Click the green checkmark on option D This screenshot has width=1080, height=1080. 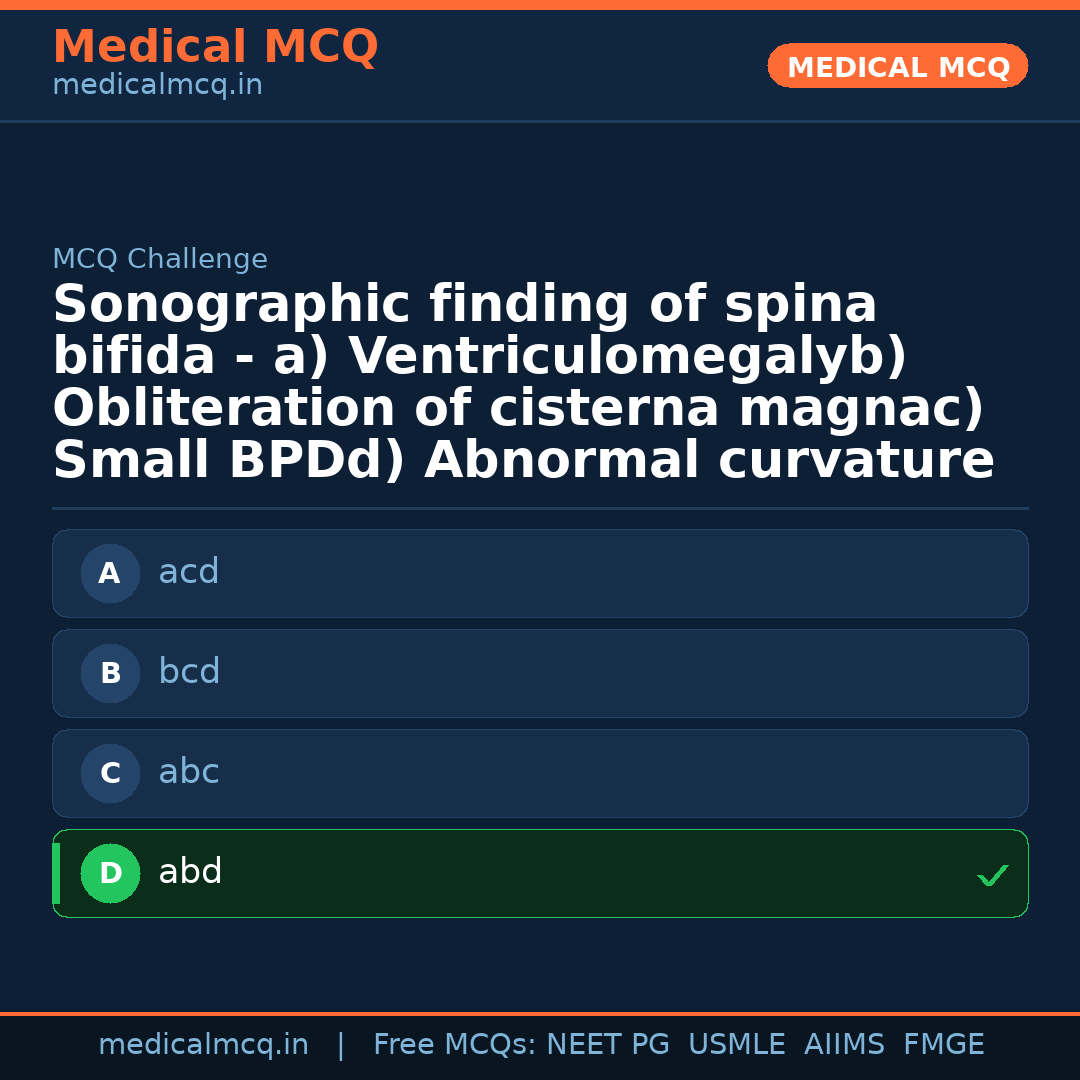click(992, 875)
